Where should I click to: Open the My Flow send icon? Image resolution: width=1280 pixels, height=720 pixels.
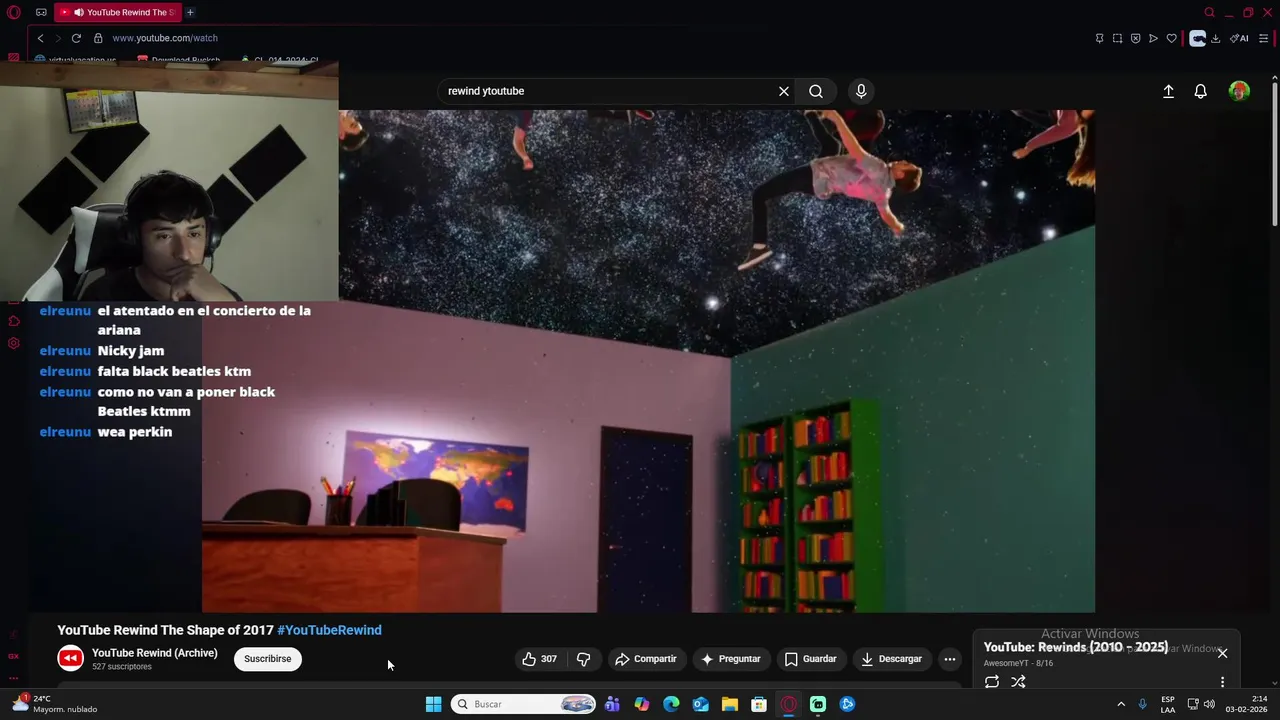(1153, 39)
